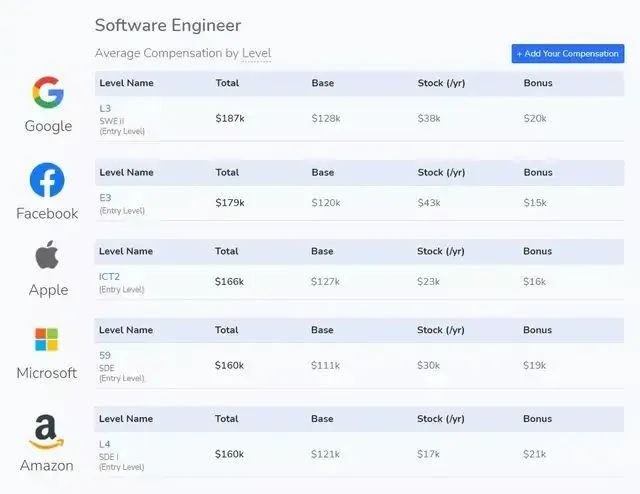Screen dimensions: 640x494
Task: Click the Apple logo icon
Action: (47, 255)
